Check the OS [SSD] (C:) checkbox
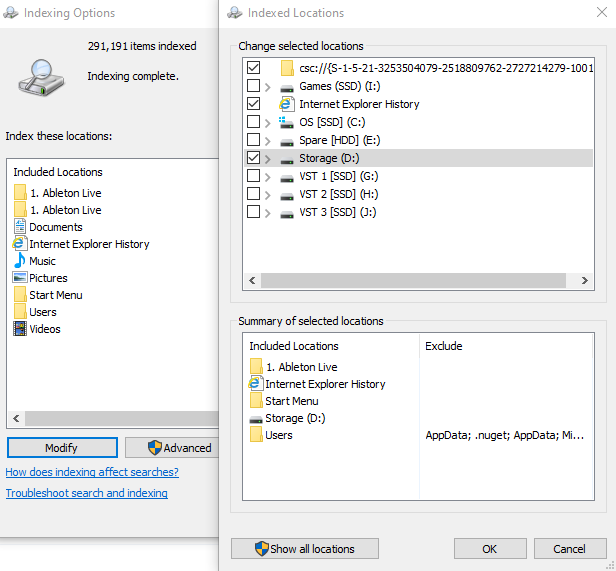This screenshot has width=616, height=571. (x=253, y=121)
